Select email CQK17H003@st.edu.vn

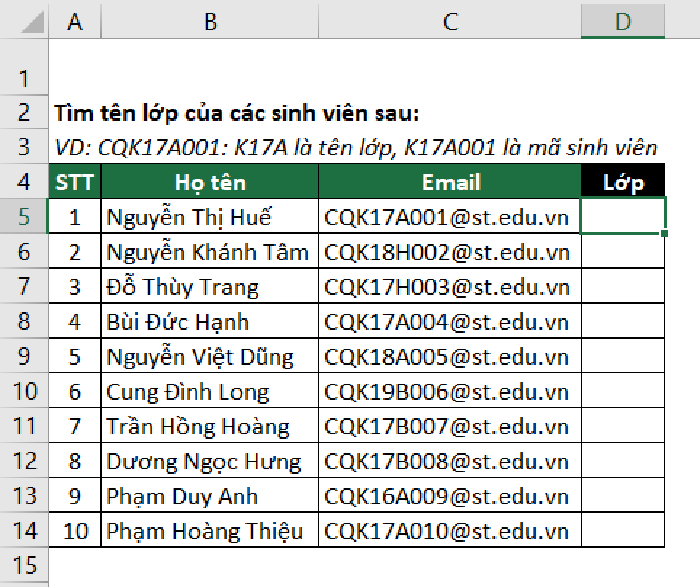(x=450, y=286)
